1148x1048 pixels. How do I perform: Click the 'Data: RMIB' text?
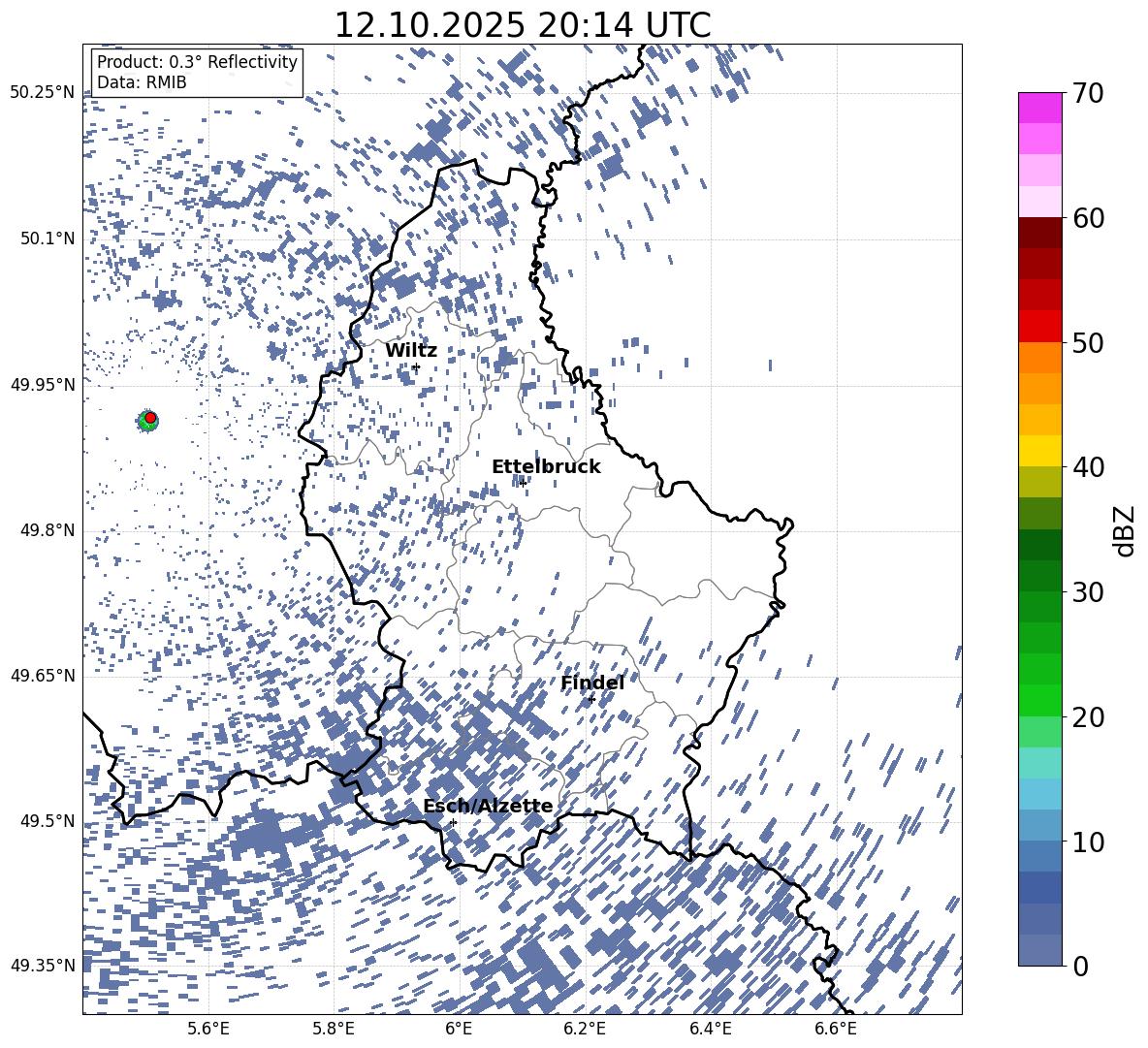click(142, 82)
